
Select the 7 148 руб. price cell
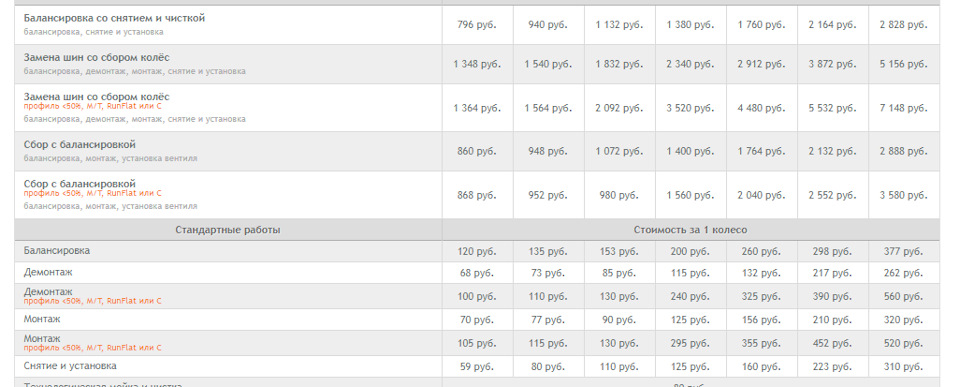[x=904, y=108]
